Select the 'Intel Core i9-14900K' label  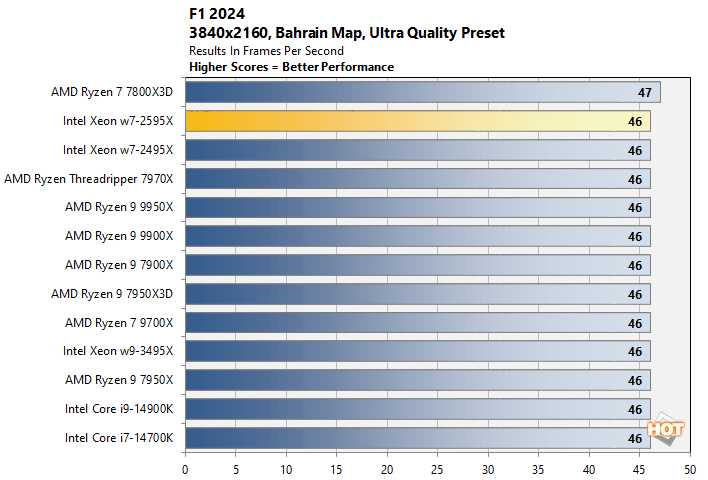[x=119, y=409]
